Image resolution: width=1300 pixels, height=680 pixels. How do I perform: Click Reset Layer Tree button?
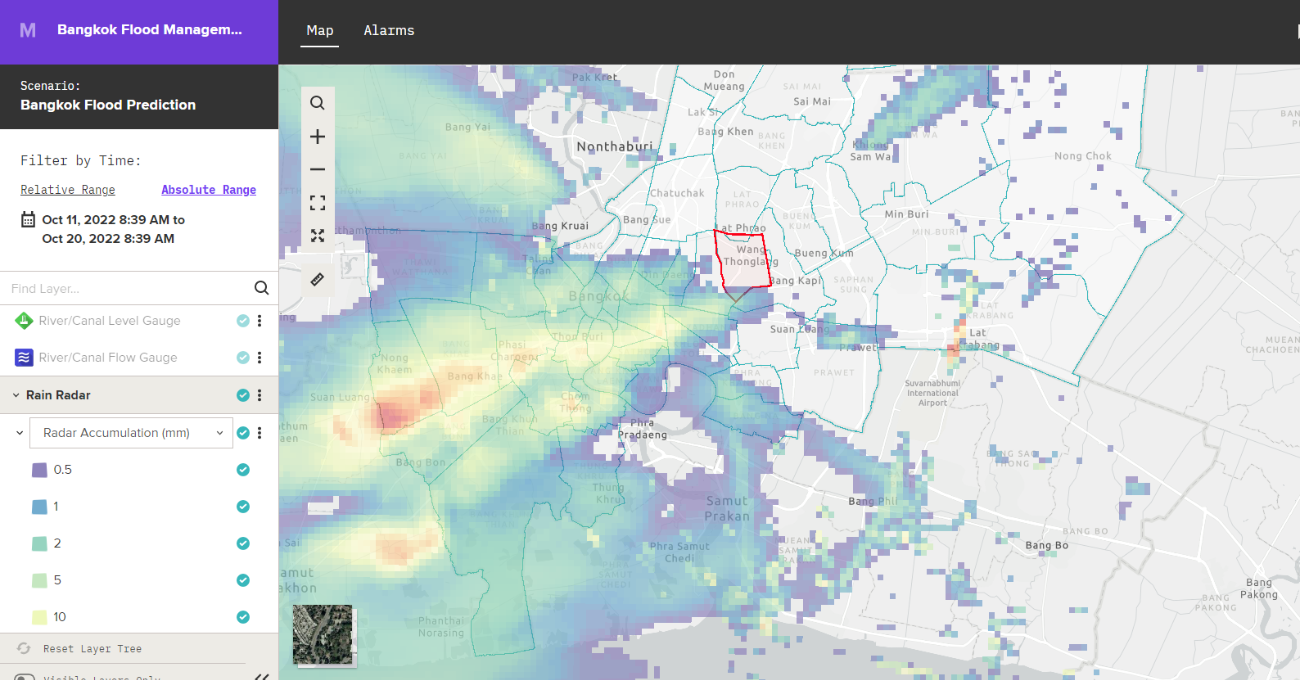81,649
